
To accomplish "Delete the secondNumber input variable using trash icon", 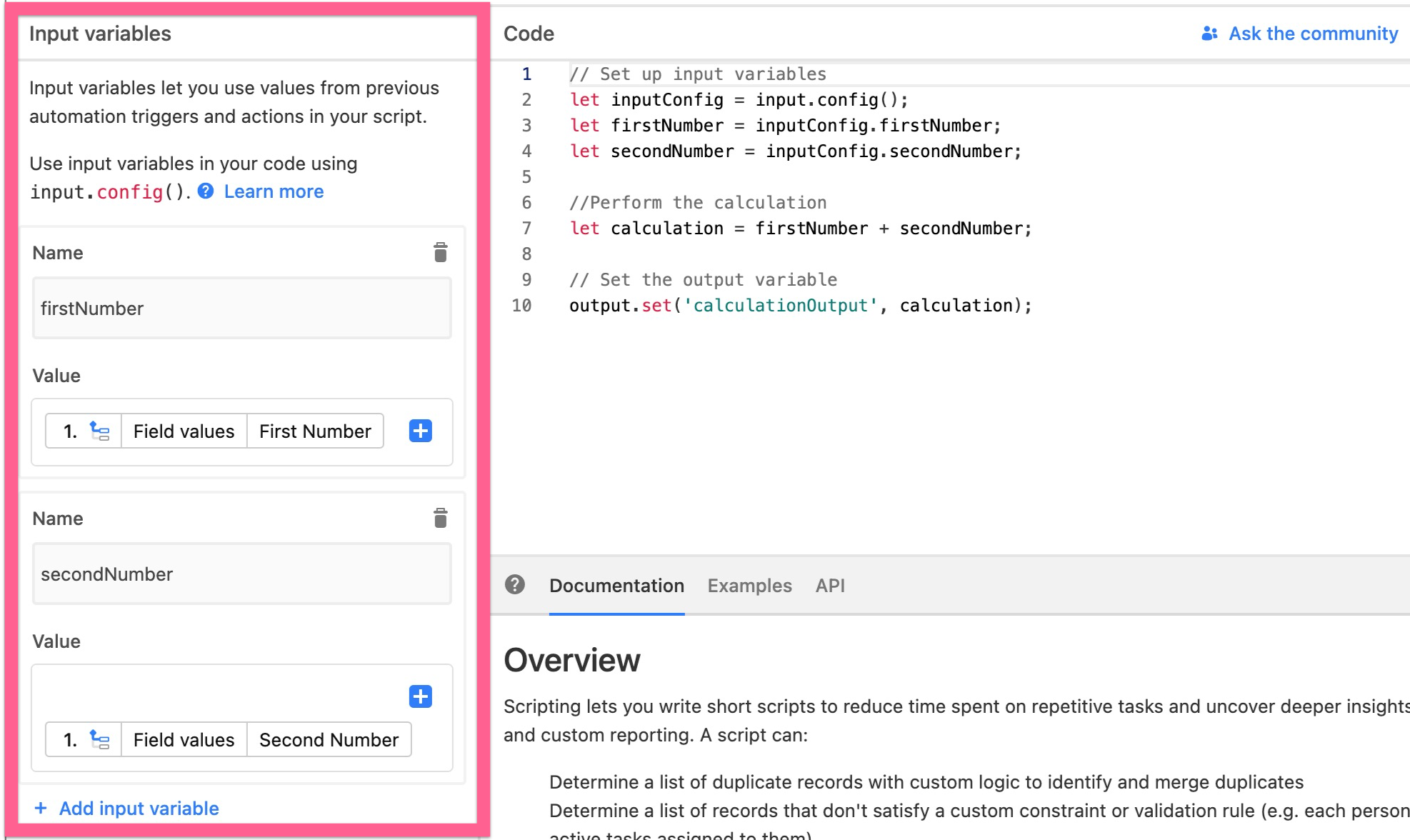I will (x=441, y=519).
